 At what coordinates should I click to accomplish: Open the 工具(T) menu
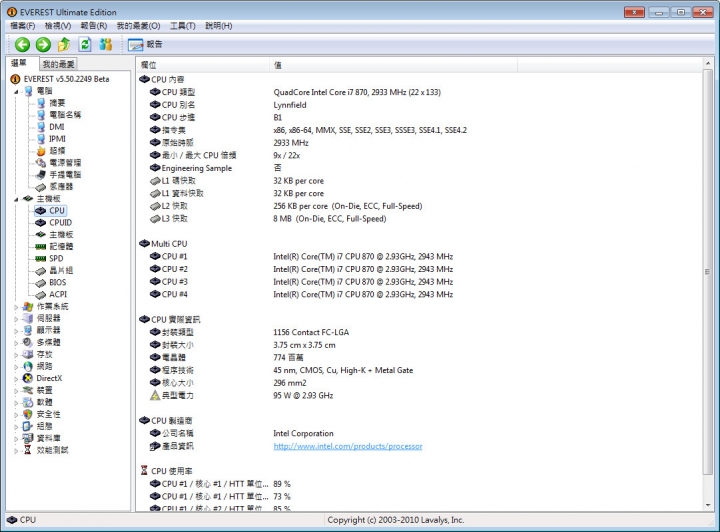click(183, 26)
